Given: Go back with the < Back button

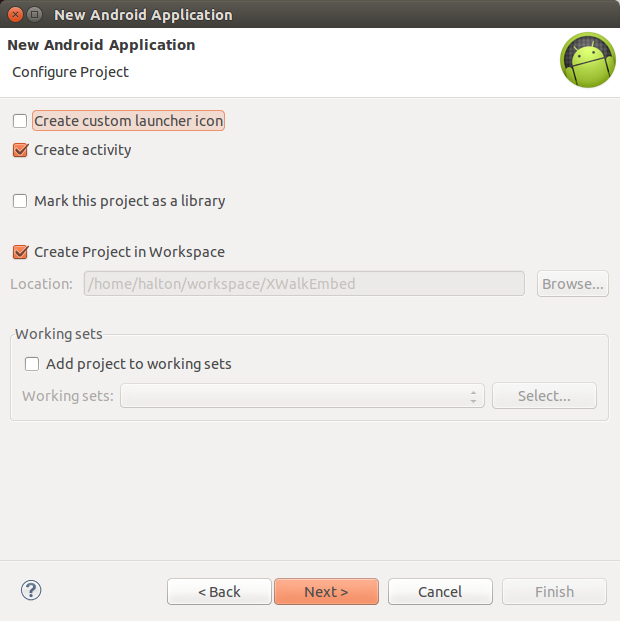Looking at the screenshot, I should click(x=219, y=592).
